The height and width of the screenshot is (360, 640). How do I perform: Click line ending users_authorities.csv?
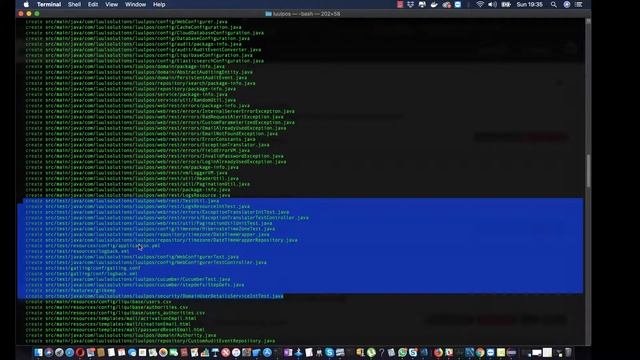115,313
